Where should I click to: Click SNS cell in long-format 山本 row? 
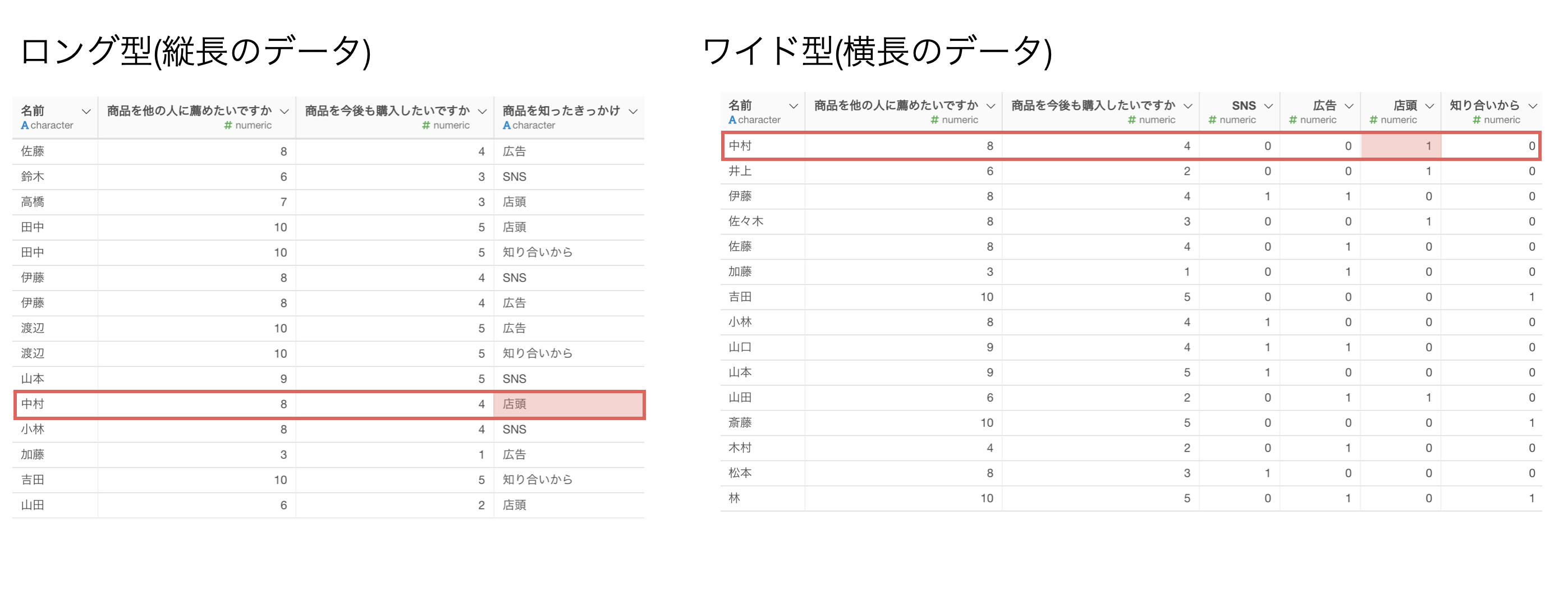click(568, 379)
